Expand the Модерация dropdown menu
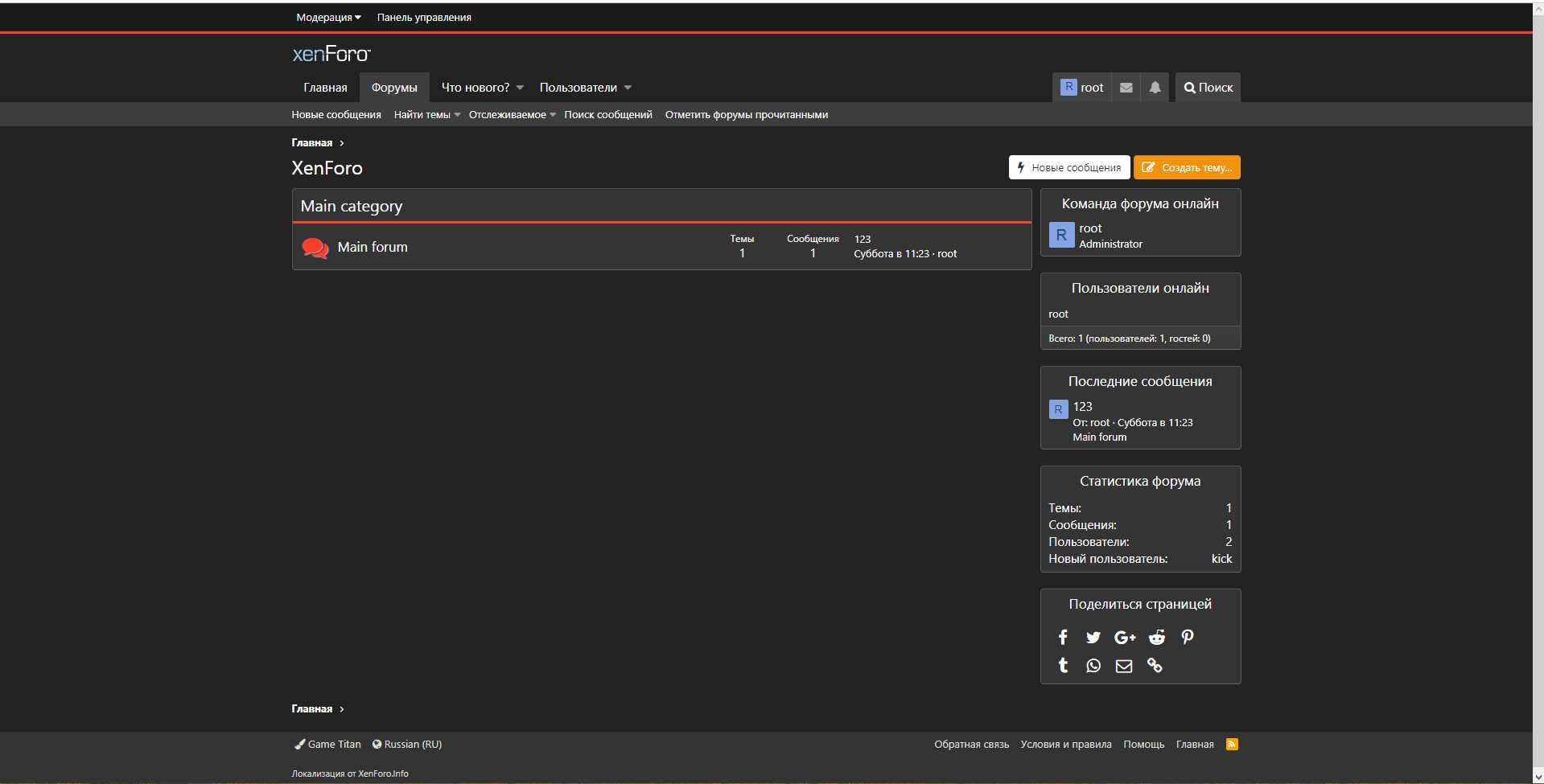1544x784 pixels. coord(328,18)
